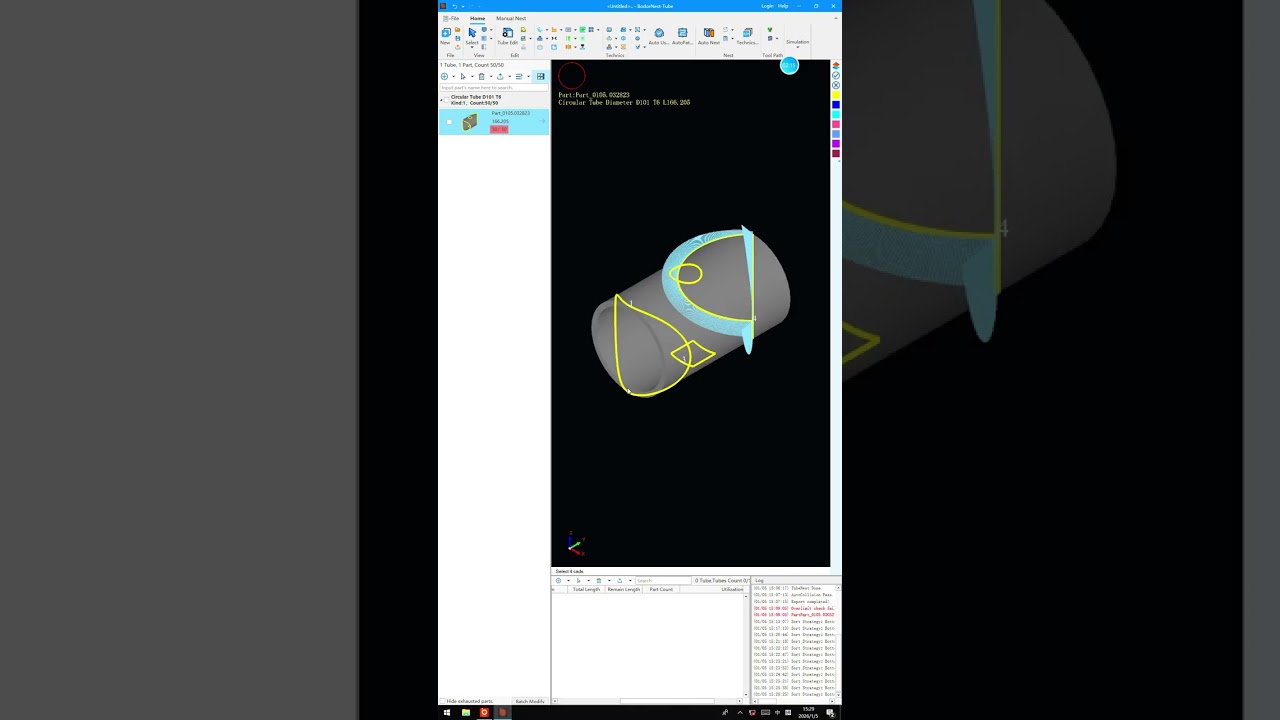Viewport: 1280px width, 720px height.
Task: Click the BodorNest orange taskbar app icon
Action: 503,712
